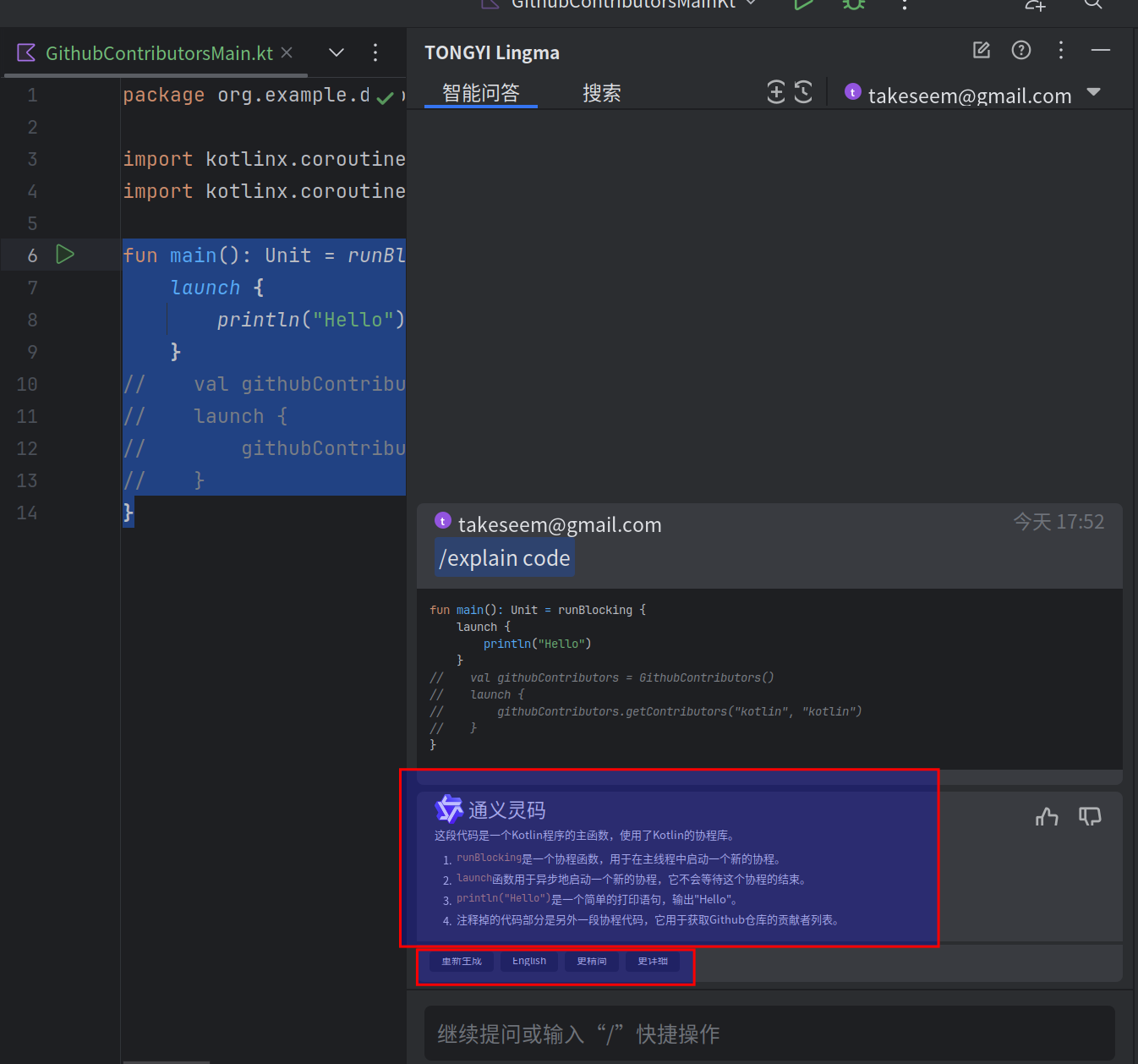The image size is (1138, 1064).
Task: Click the commented val githubContributors line 10
Action: pyautogui.click(x=264, y=384)
